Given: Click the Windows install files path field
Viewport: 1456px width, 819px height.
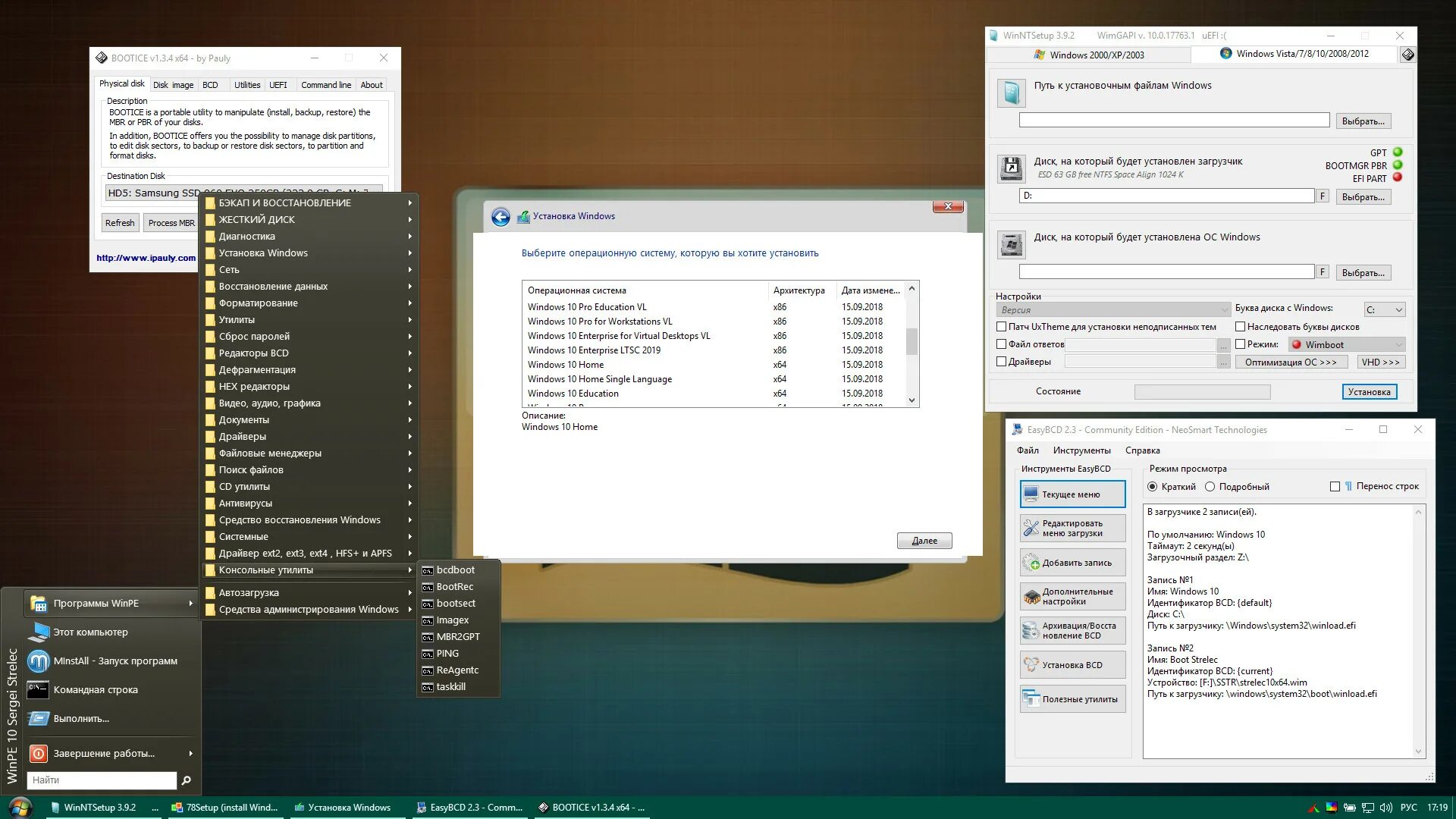Looking at the screenshot, I should [x=1174, y=121].
